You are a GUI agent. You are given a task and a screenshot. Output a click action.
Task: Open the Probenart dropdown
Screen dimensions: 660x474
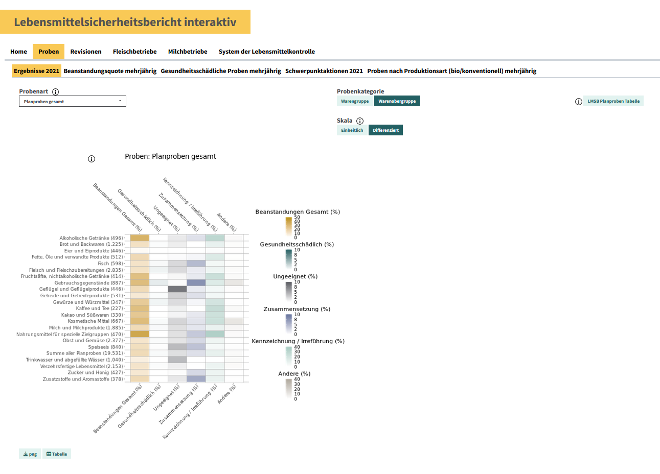pyautogui.click(x=72, y=101)
